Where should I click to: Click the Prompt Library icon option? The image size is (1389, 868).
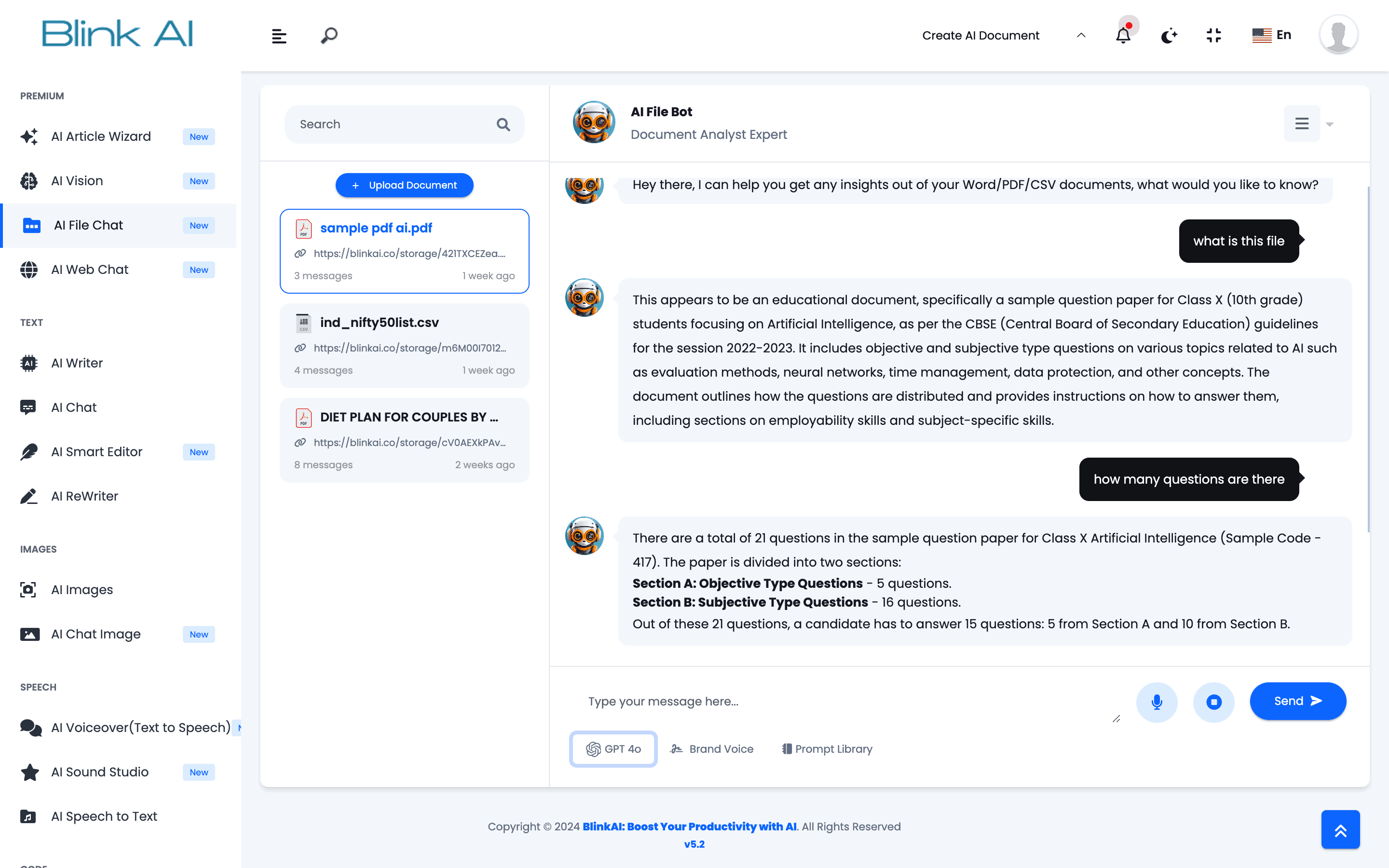[x=827, y=748]
